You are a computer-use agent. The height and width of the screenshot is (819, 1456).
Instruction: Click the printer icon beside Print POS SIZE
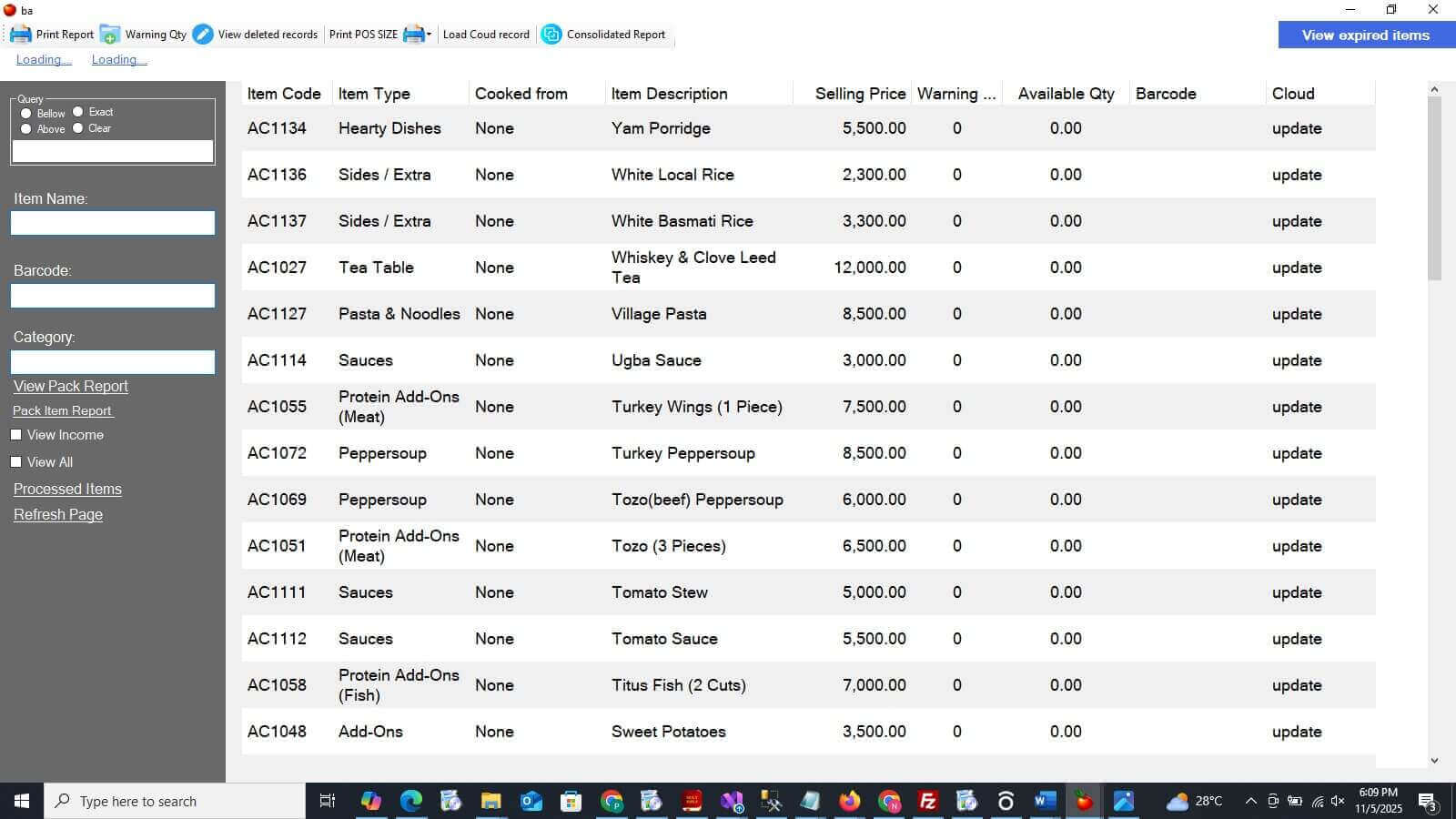pyautogui.click(x=414, y=35)
